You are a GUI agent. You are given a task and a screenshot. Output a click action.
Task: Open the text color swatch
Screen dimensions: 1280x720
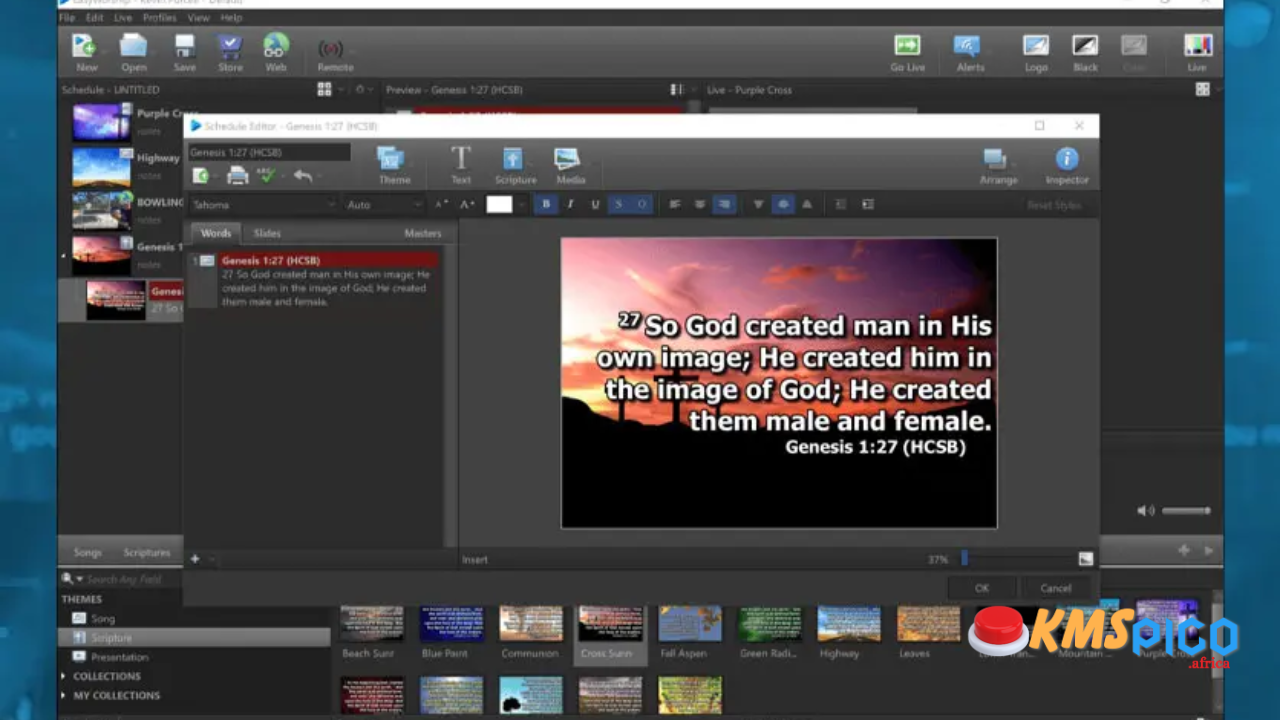tap(499, 204)
